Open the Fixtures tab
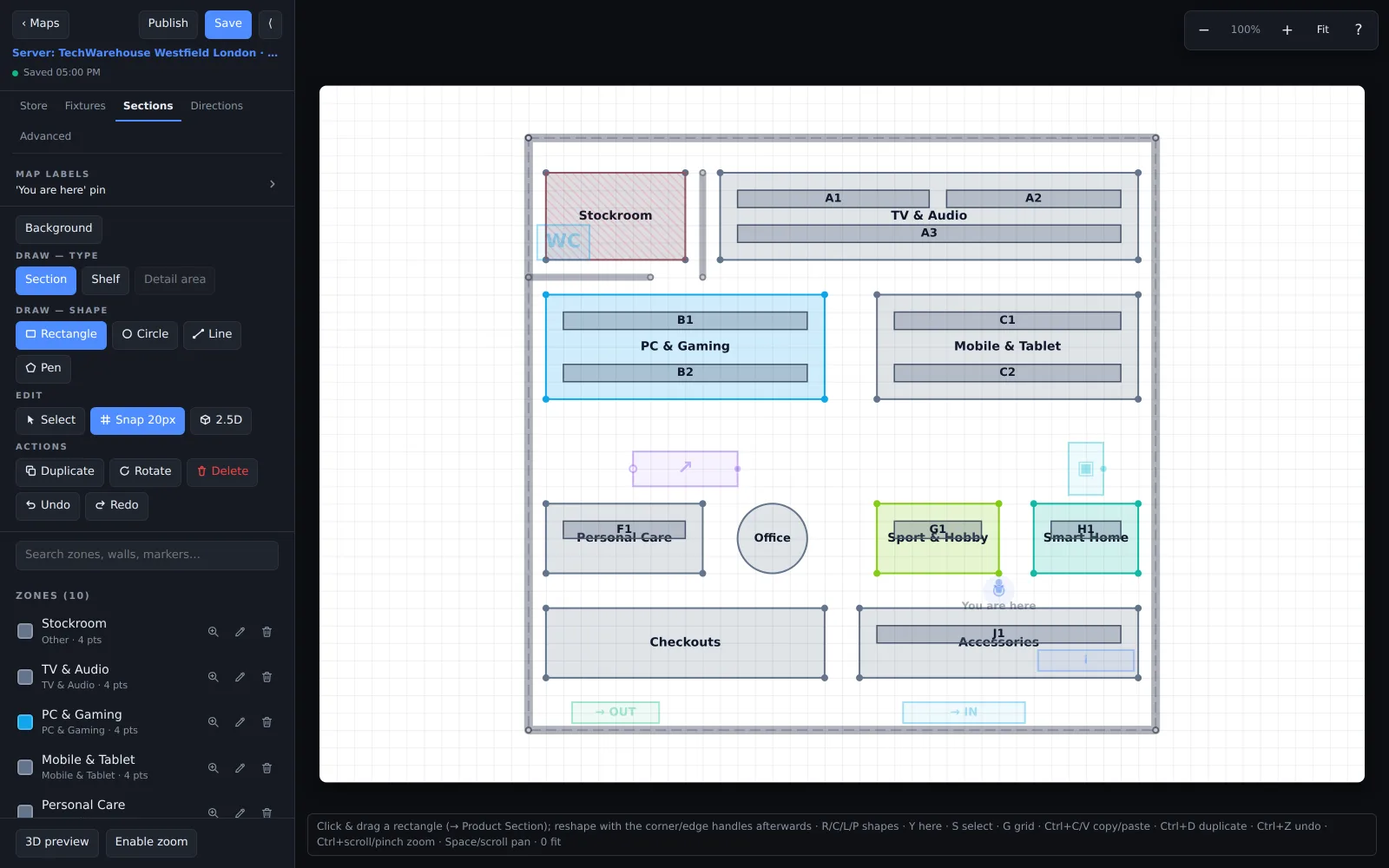Viewport: 1389px width, 868px height. 85,107
